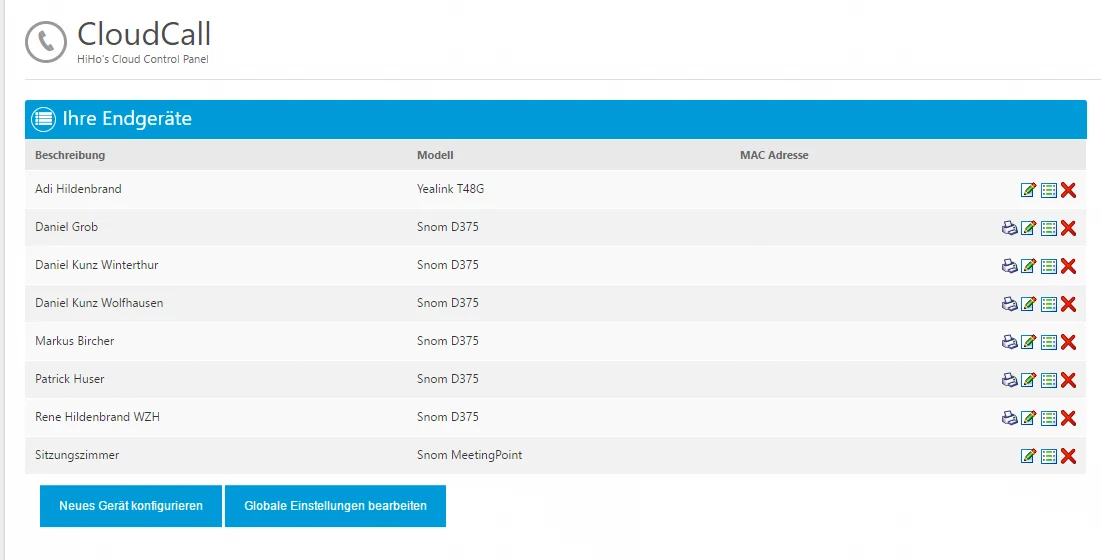Delete the Daniel Grob device
This screenshot has width=1101, height=560.
[1068, 228]
